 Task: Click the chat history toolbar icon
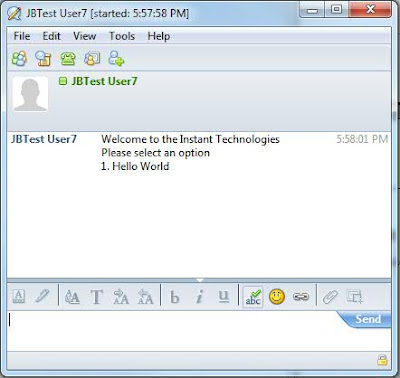[44, 59]
